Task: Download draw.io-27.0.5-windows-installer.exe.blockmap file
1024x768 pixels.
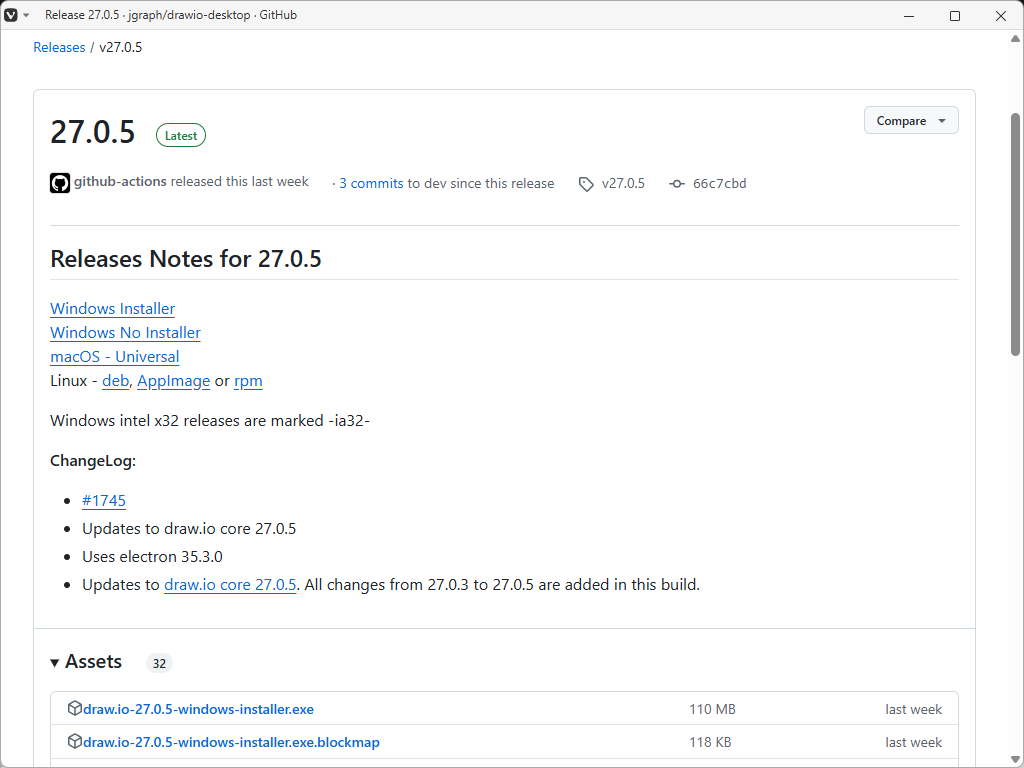Action: (x=231, y=743)
